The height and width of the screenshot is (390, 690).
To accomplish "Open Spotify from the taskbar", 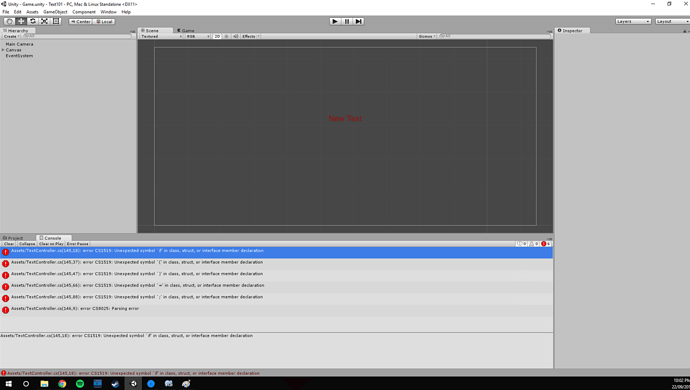I will pos(80,384).
